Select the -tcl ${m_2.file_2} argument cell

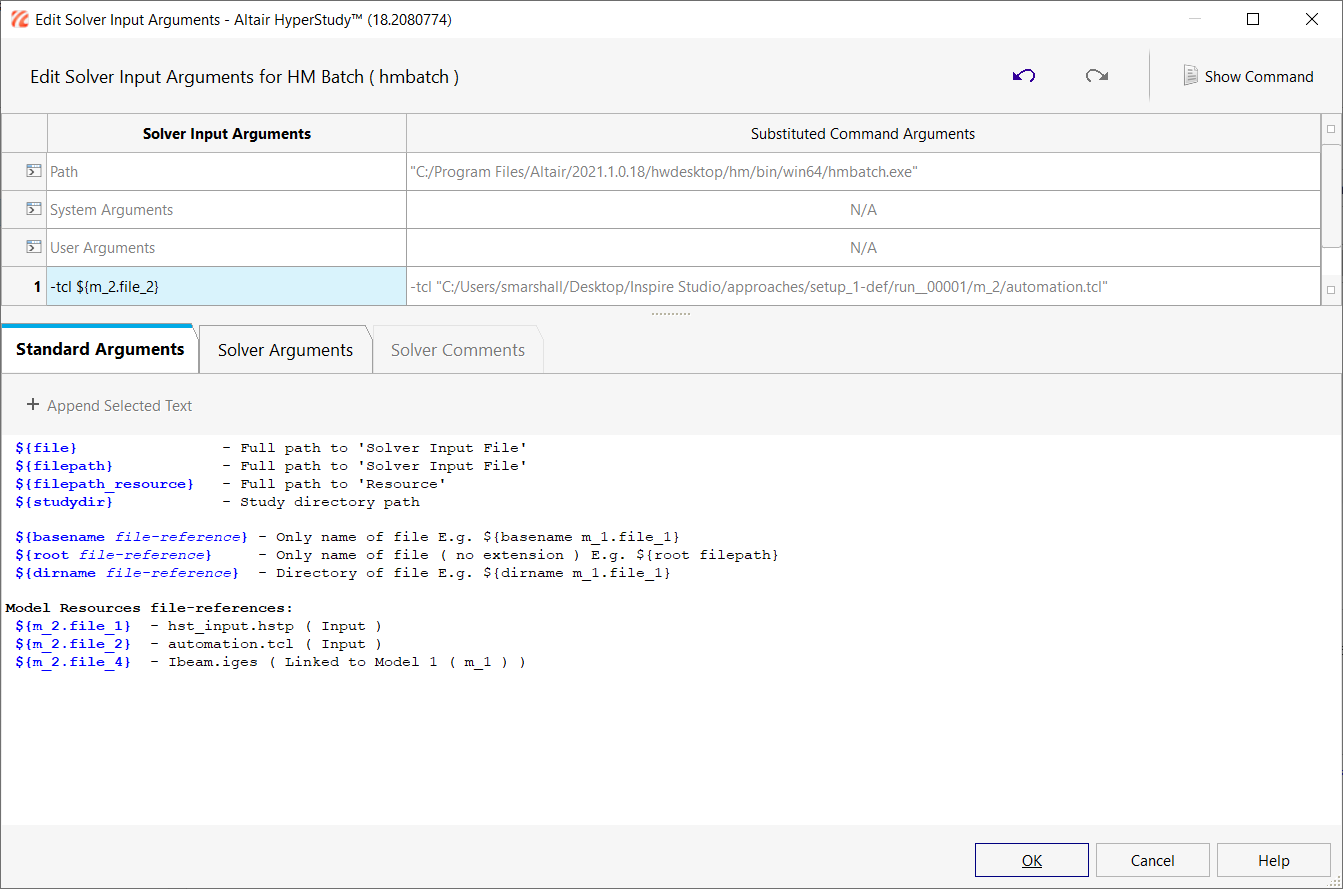(226, 287)
